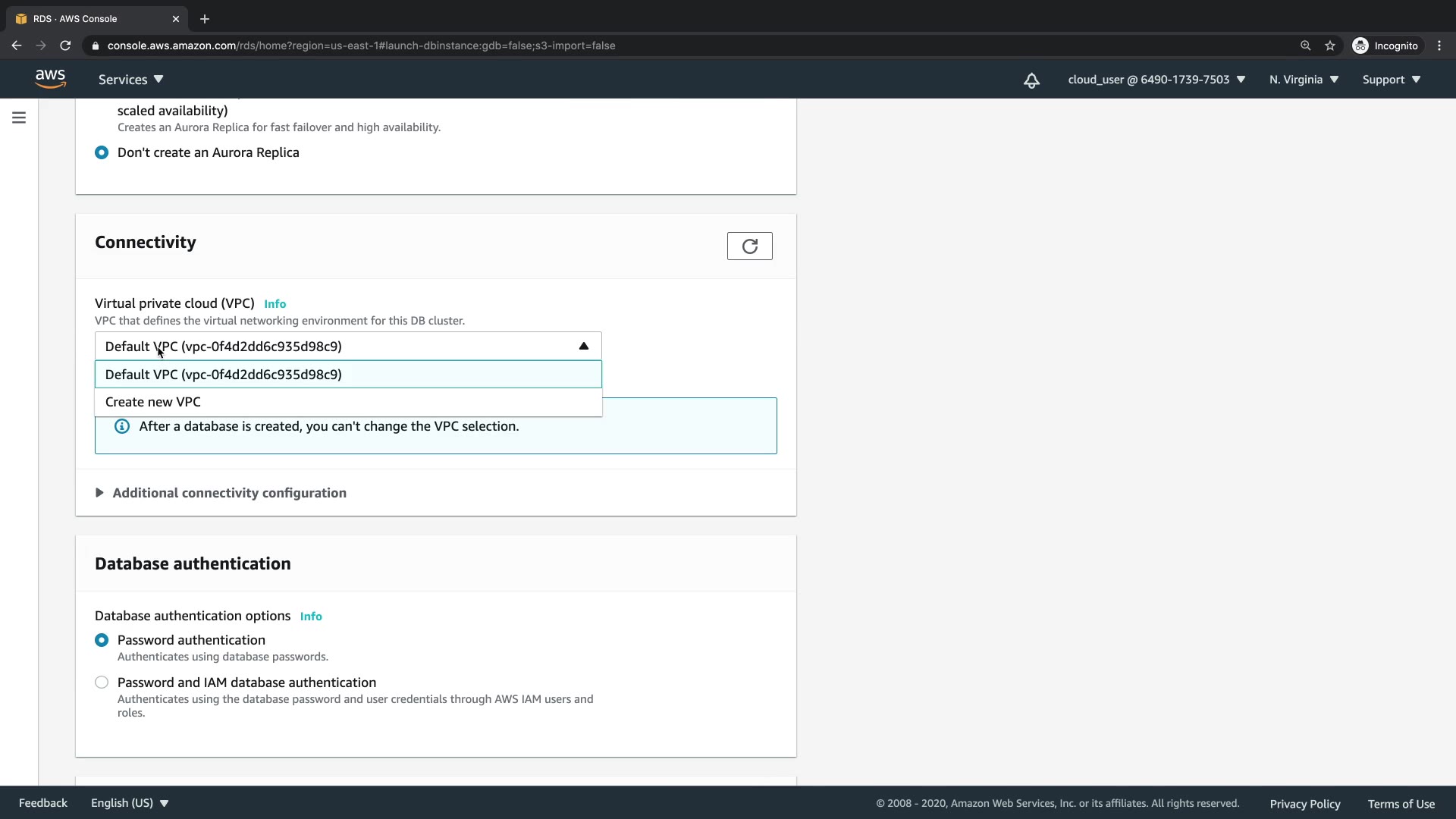The image size is (1456, 819).
Task: Expand Additional connectivity configuration
Action: 229,493
